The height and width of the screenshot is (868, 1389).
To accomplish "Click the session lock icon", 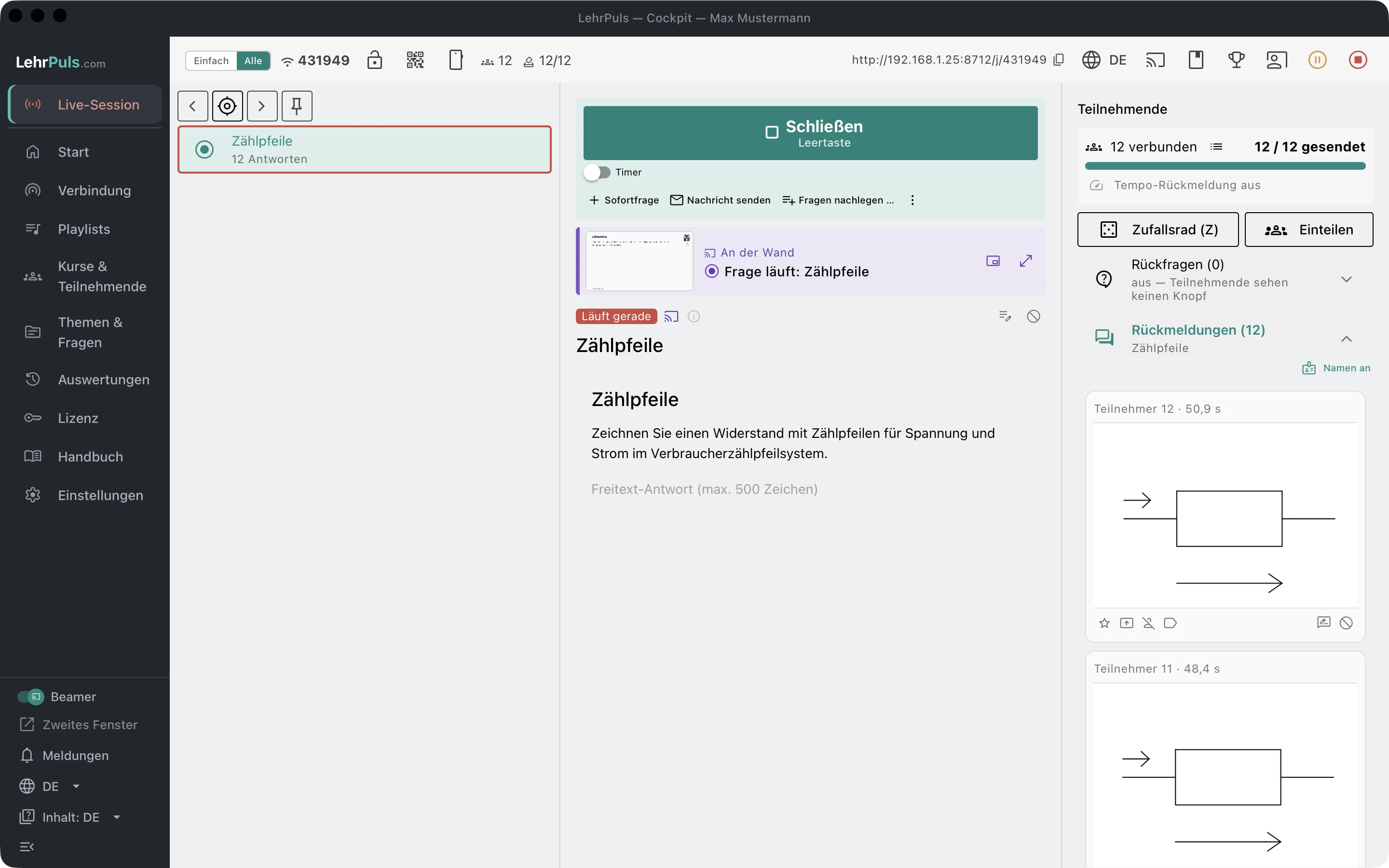I will (x=375, y=60).
